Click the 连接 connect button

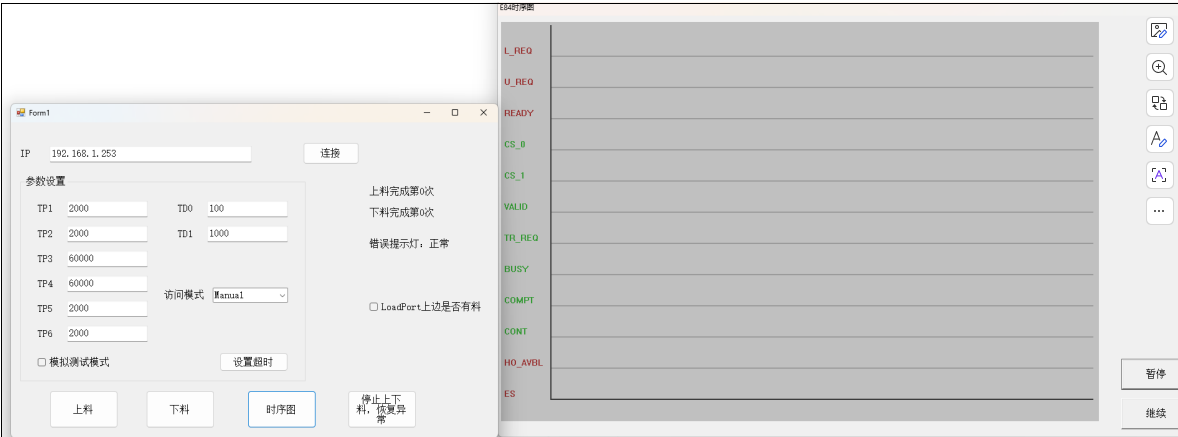click(330, 153)
